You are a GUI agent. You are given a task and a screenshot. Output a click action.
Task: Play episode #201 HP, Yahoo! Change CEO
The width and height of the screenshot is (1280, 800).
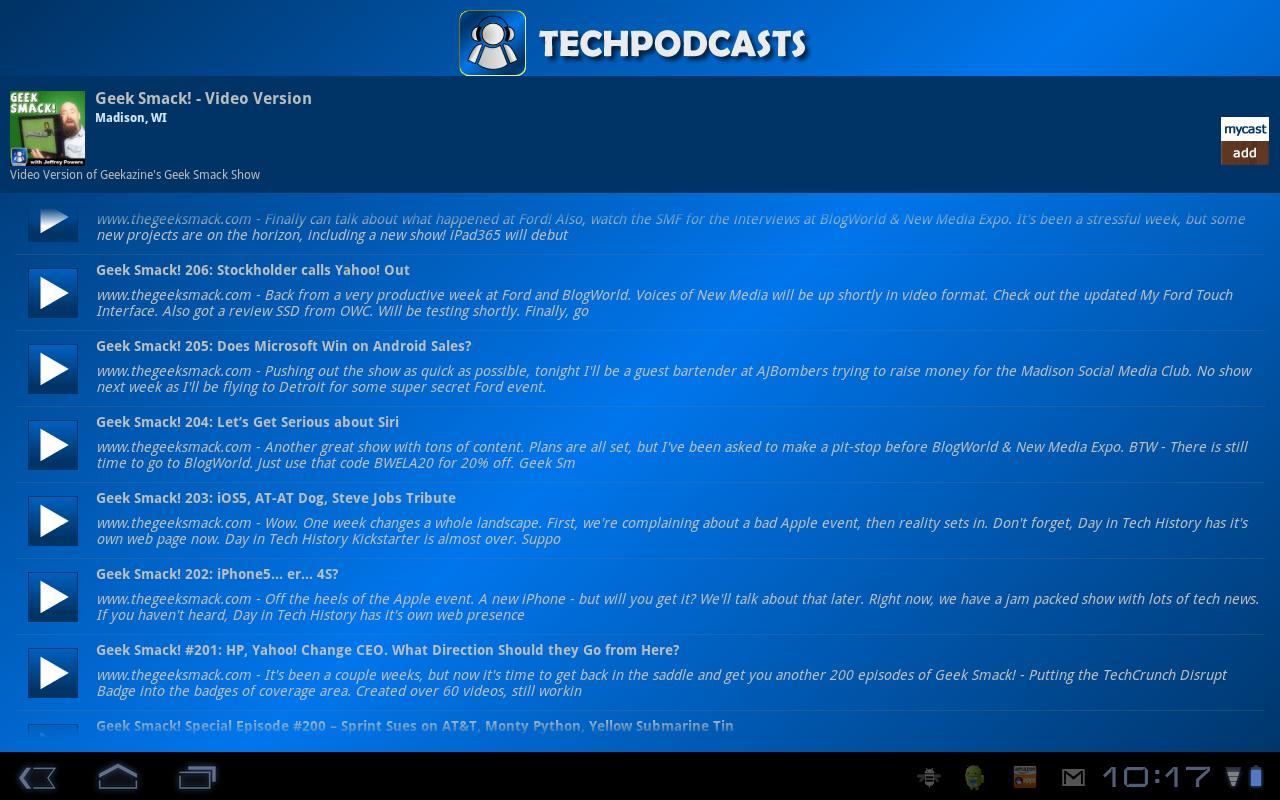tap(53, 673)
